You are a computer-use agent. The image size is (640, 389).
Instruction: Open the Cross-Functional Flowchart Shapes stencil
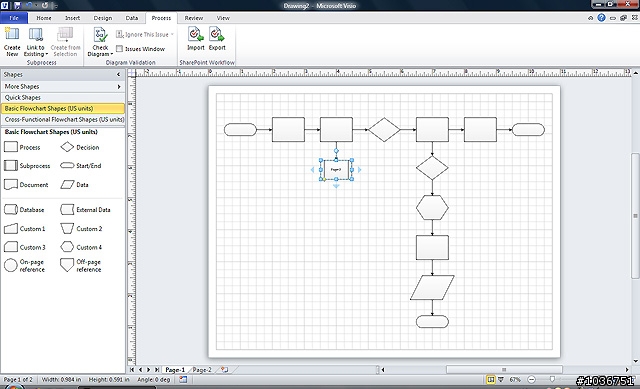point(63,120)
